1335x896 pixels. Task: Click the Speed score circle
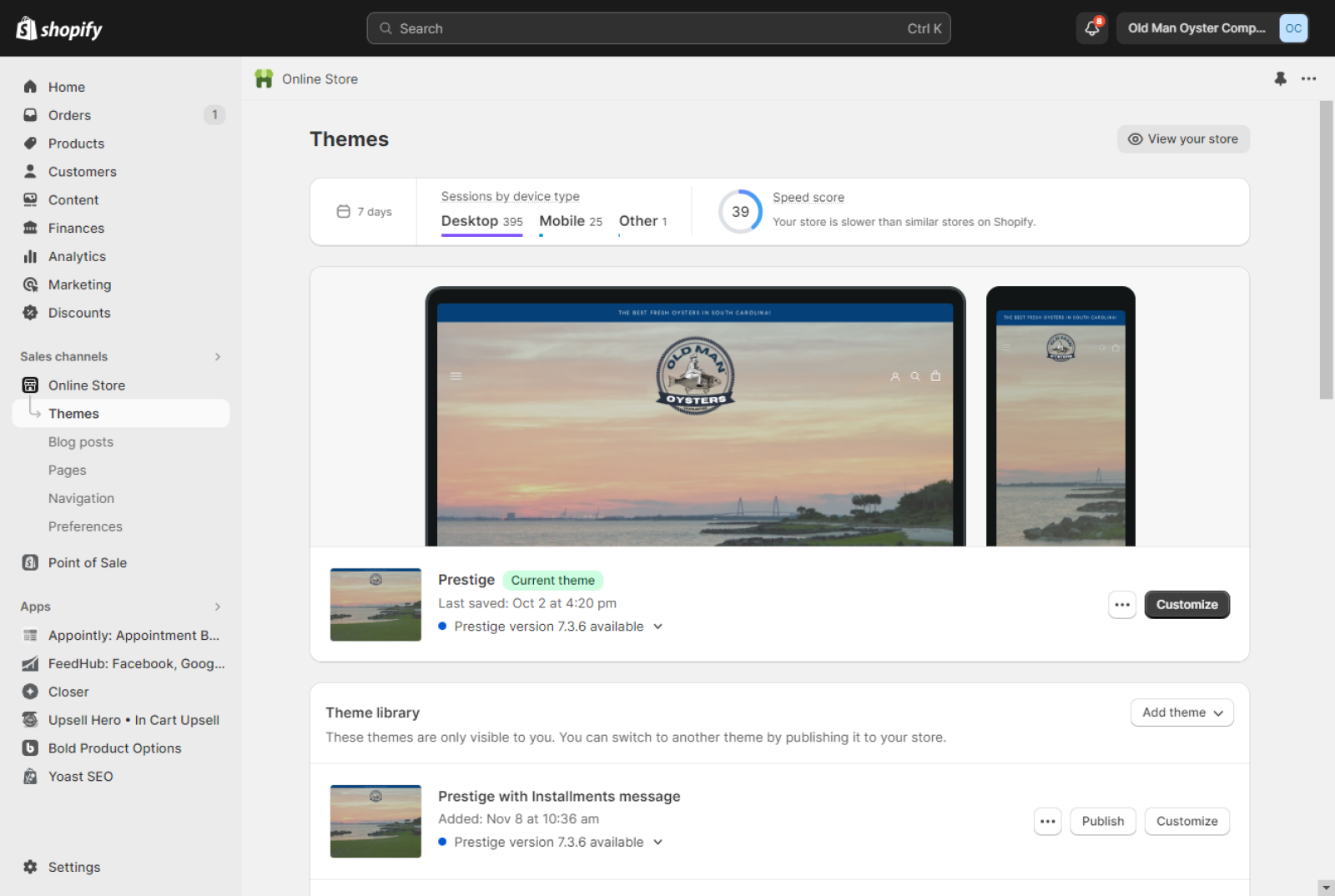[739, 211]
